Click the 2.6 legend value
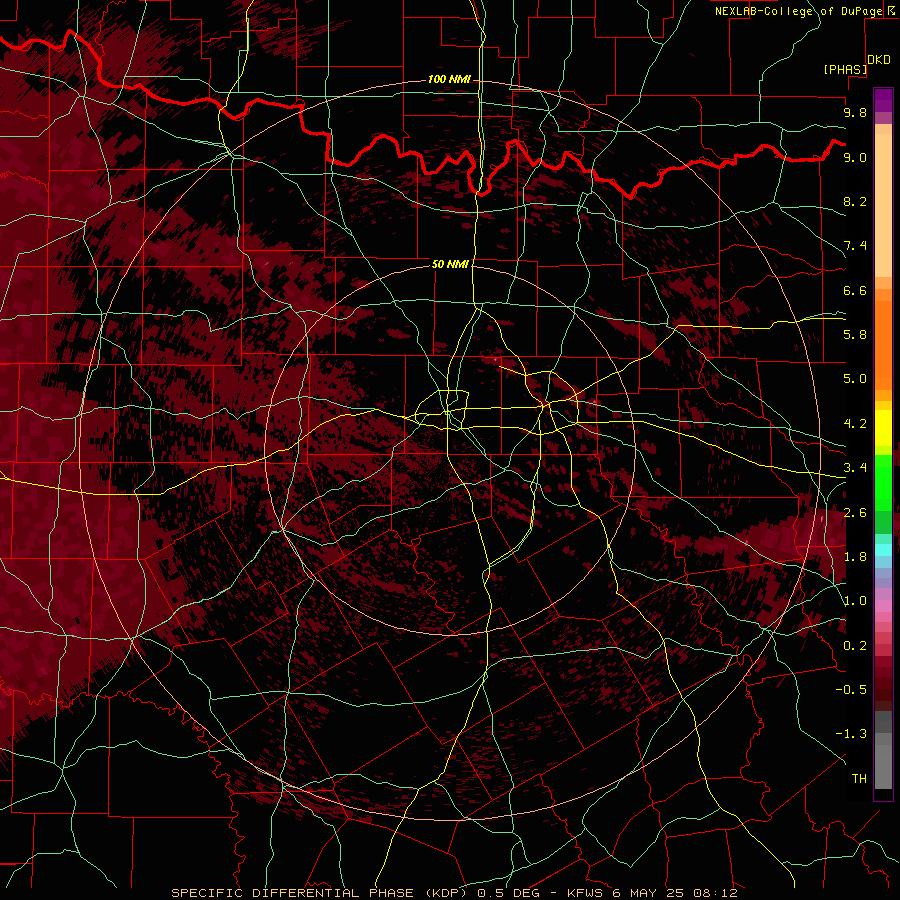This screenshot has height=900, width=900. pos(855,513)
